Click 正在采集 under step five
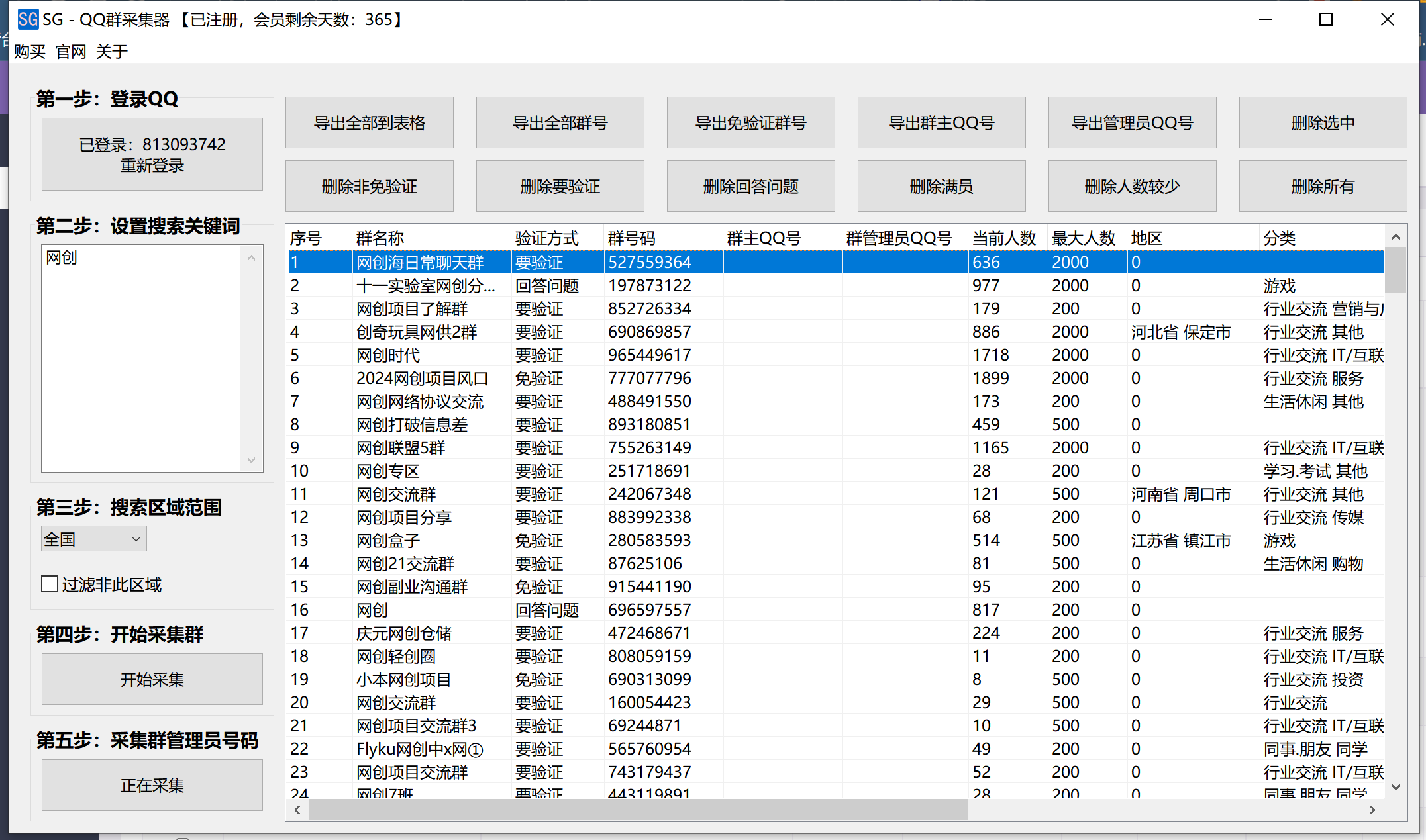The image size is (1426, 840). pyautogui.click(x=152, y=785)
